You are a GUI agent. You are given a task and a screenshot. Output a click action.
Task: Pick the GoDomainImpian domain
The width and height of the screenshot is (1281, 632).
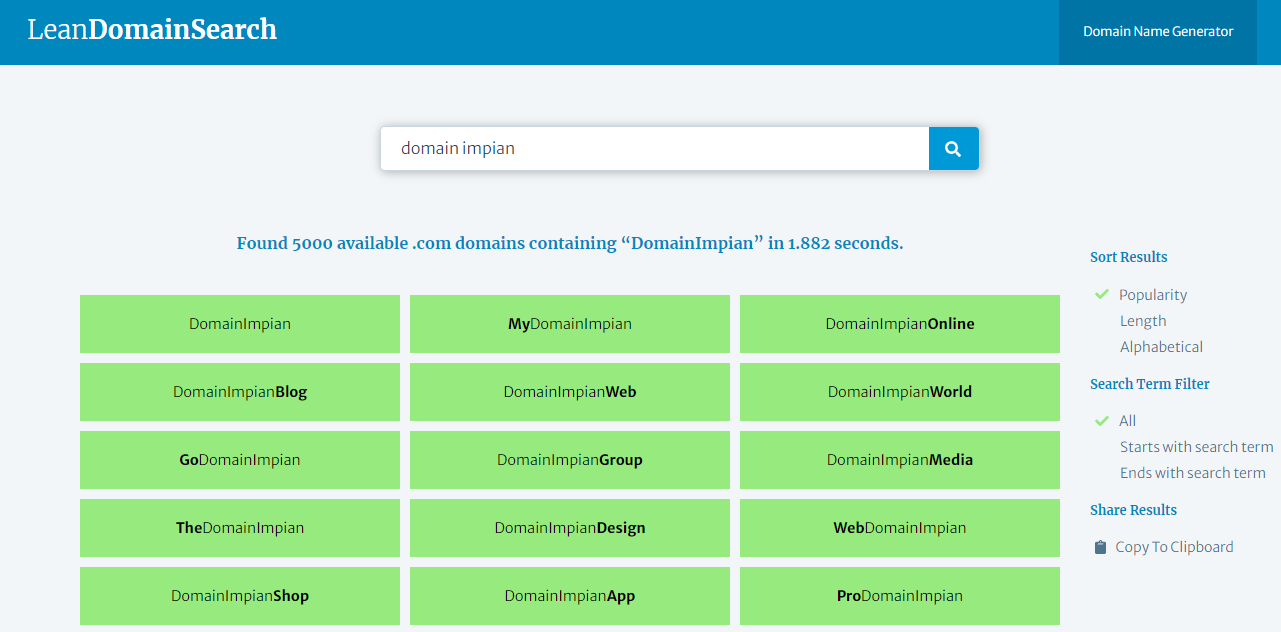239,459
